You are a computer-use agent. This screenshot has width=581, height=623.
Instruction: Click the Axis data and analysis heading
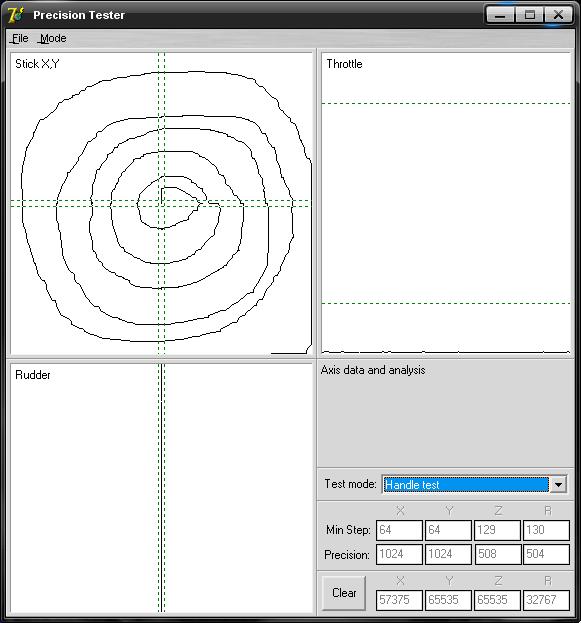click(373, 370)
